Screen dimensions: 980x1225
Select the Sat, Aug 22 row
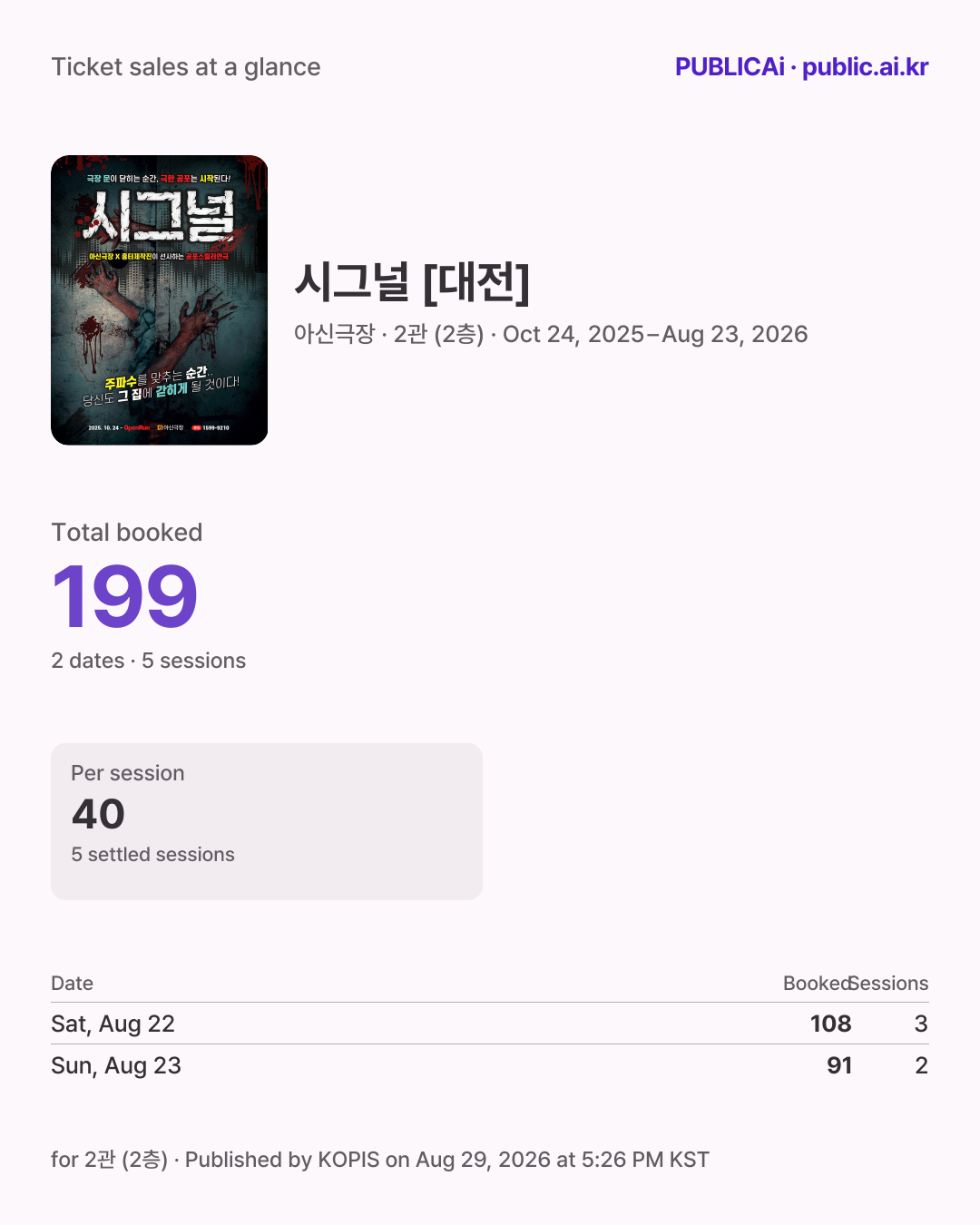[490, 1024]
